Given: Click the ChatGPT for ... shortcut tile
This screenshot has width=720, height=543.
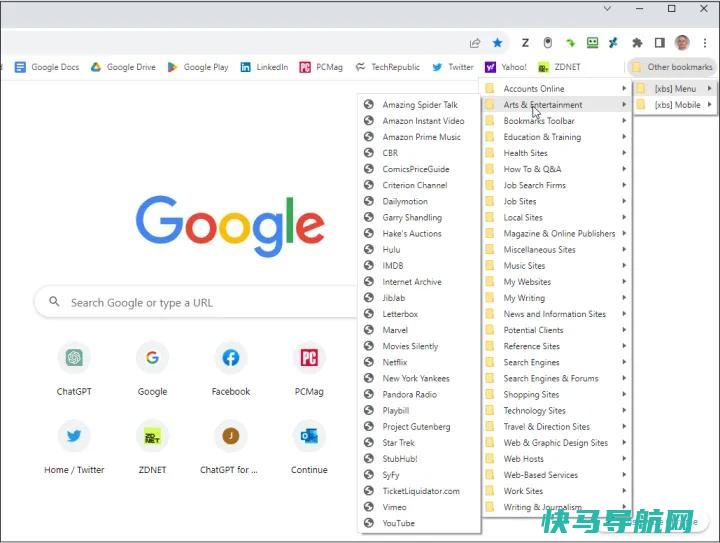Looking at the screenshot, I should 231,447.
